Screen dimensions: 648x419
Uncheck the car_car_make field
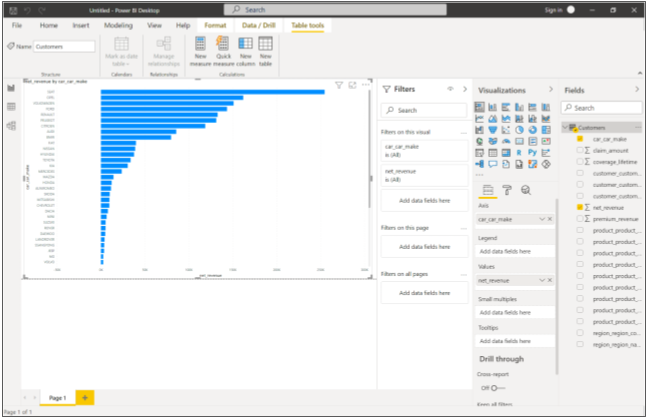[x=580, y=139]
